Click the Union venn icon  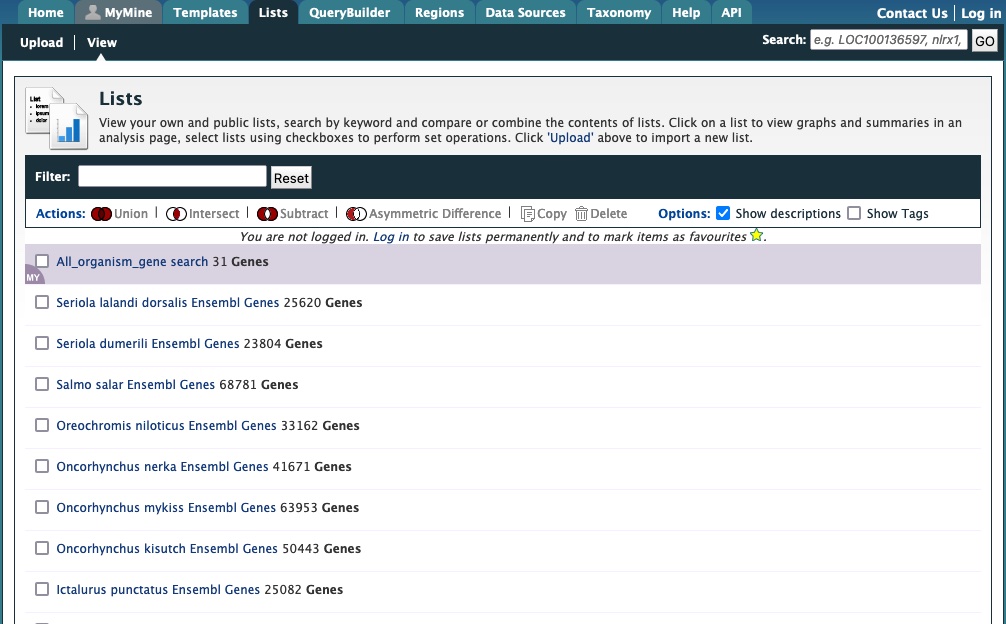click(101, 214)
